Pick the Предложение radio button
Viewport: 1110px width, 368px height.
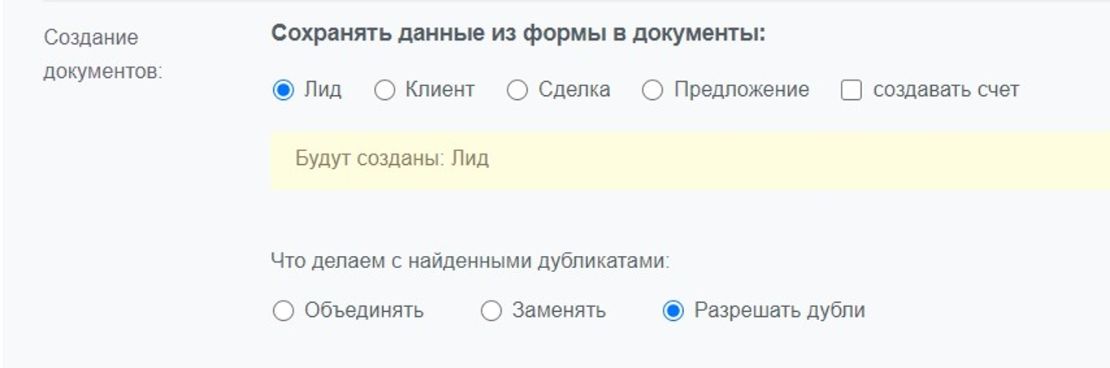(652, 91)
